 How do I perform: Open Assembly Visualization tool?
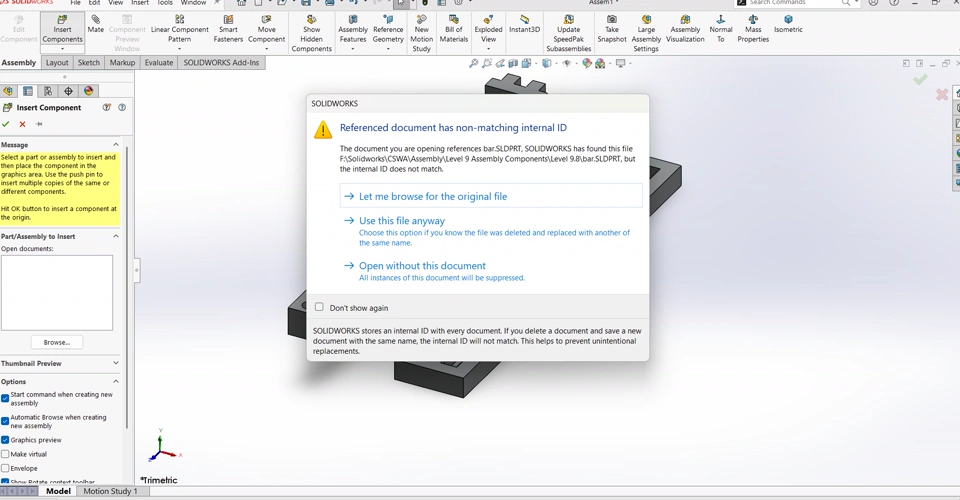click(x=685, y=29)
